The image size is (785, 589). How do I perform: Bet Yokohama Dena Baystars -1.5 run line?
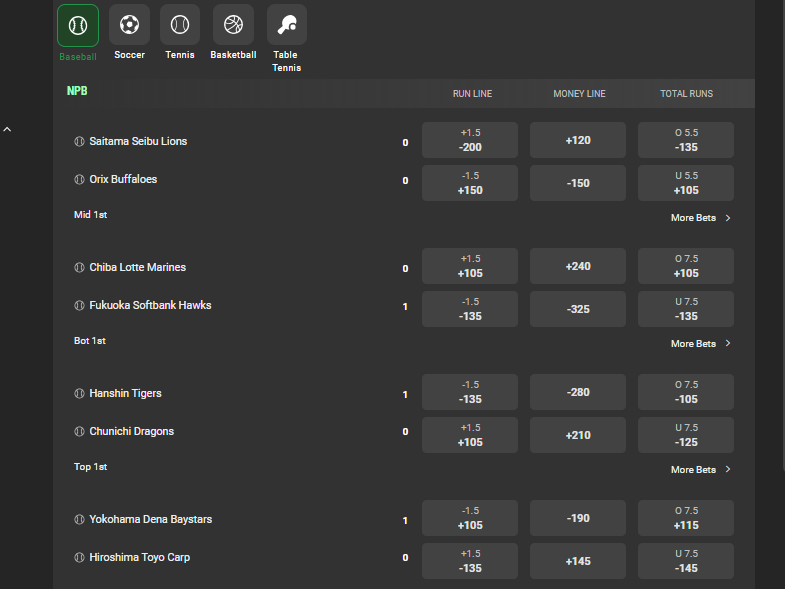click(470, 518)
